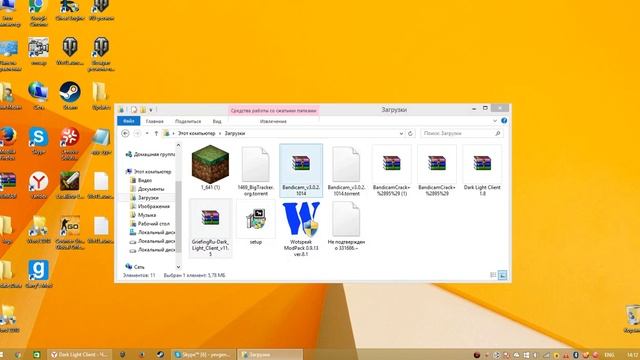Screen dimensions: 640x360
Task: Open Steam from the desktop
Action: (70, 96)
